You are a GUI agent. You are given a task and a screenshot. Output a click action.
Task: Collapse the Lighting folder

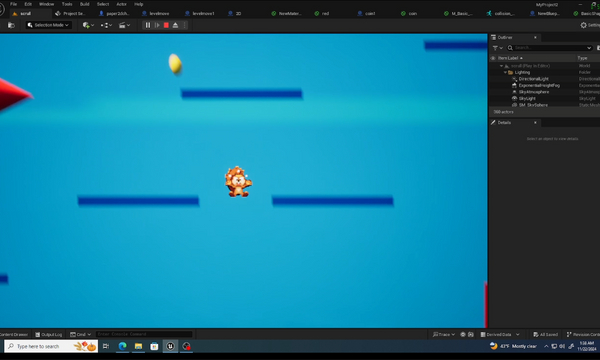(x=505, y=72)
